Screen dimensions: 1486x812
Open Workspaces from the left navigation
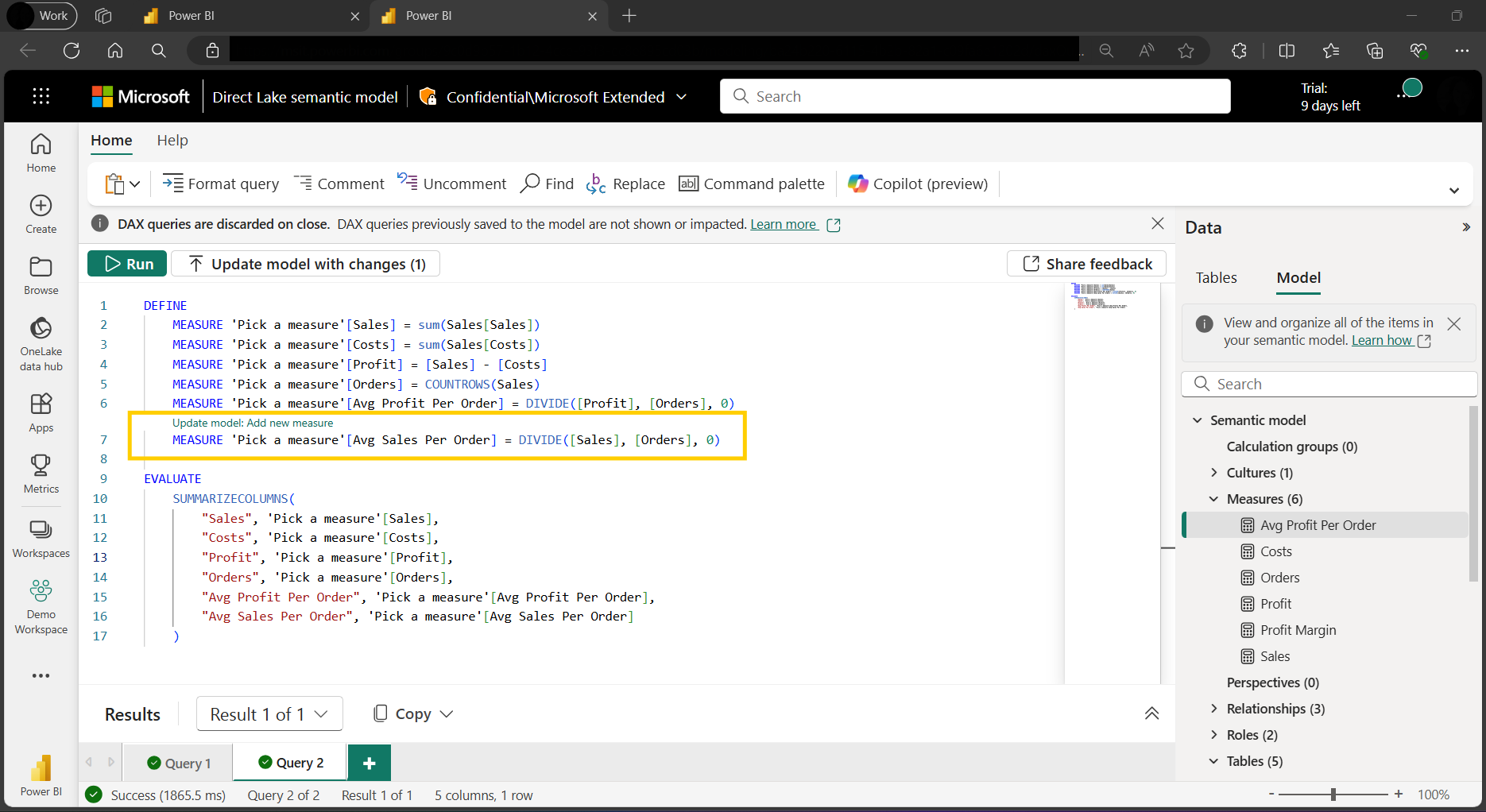click(41, 530)
